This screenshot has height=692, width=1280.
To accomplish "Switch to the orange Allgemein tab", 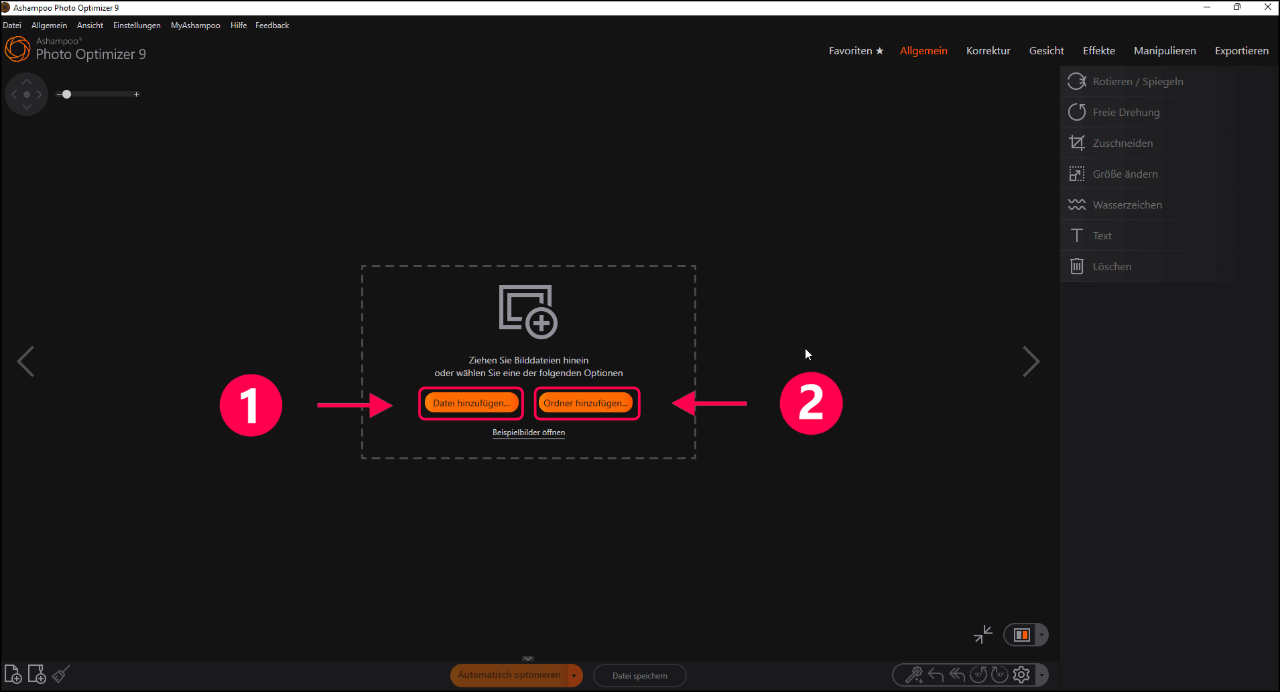I will (x=924, y=51).
